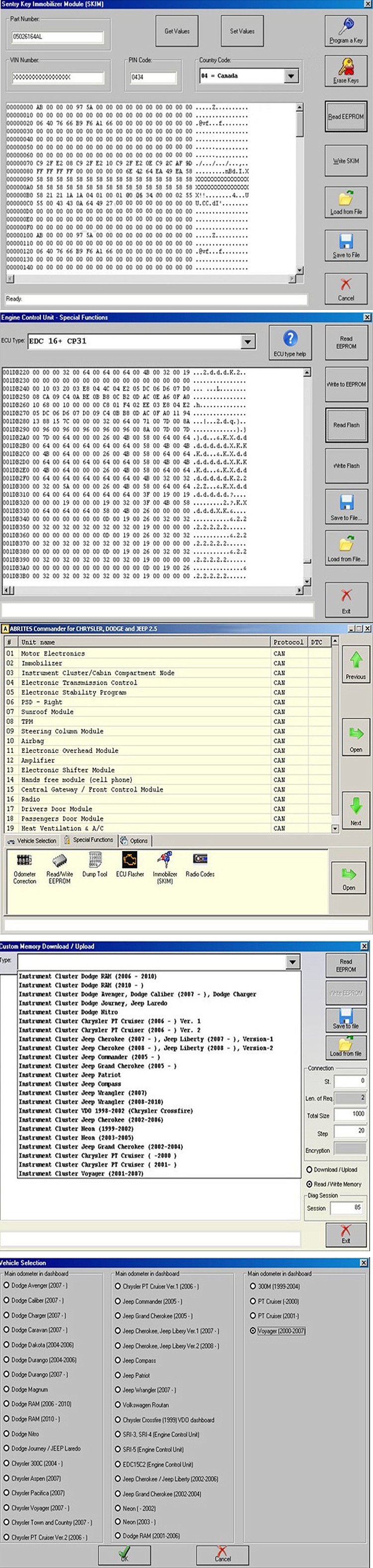This screenshot has height=1568, width=373.
Task: Open Odometer Correction function
Action: pos(24,869)
